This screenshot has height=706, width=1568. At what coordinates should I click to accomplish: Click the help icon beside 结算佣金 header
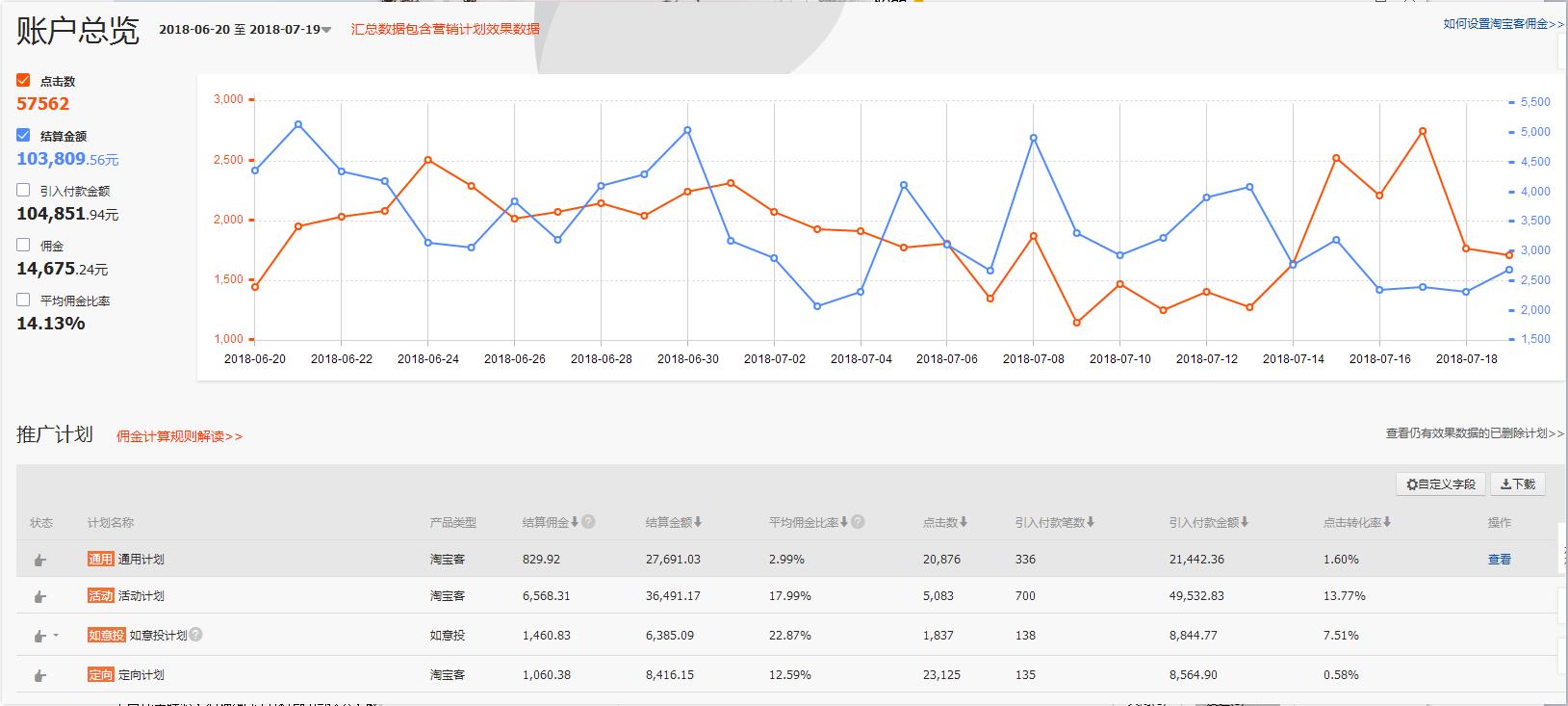pyautogui.click(x=588, y=522)
